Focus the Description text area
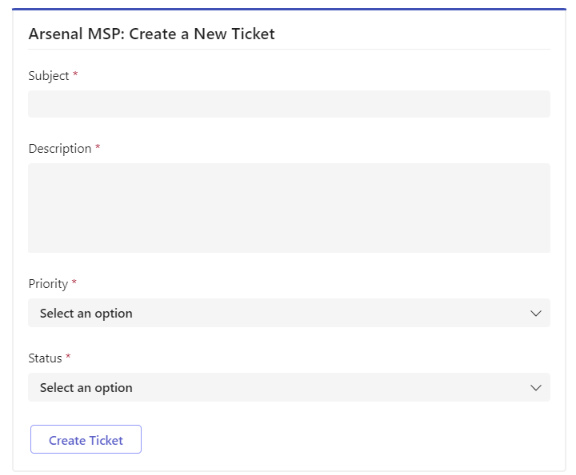The image size is (576, 475). (289, 208)
